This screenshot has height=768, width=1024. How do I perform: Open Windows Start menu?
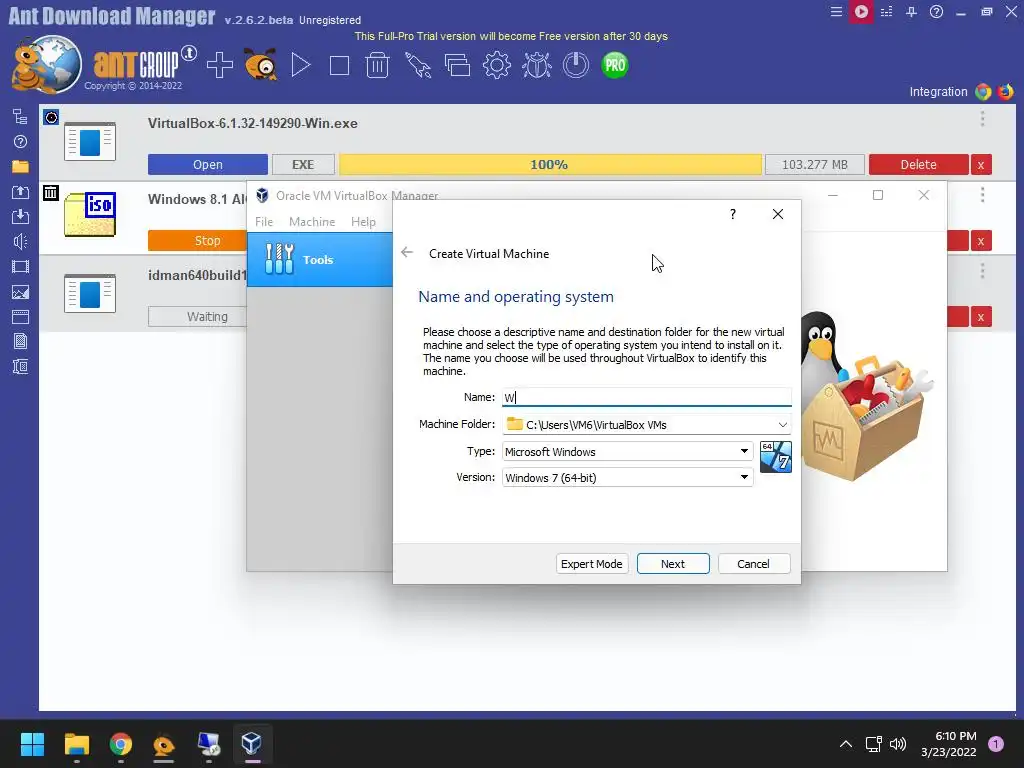pos(32,744)
